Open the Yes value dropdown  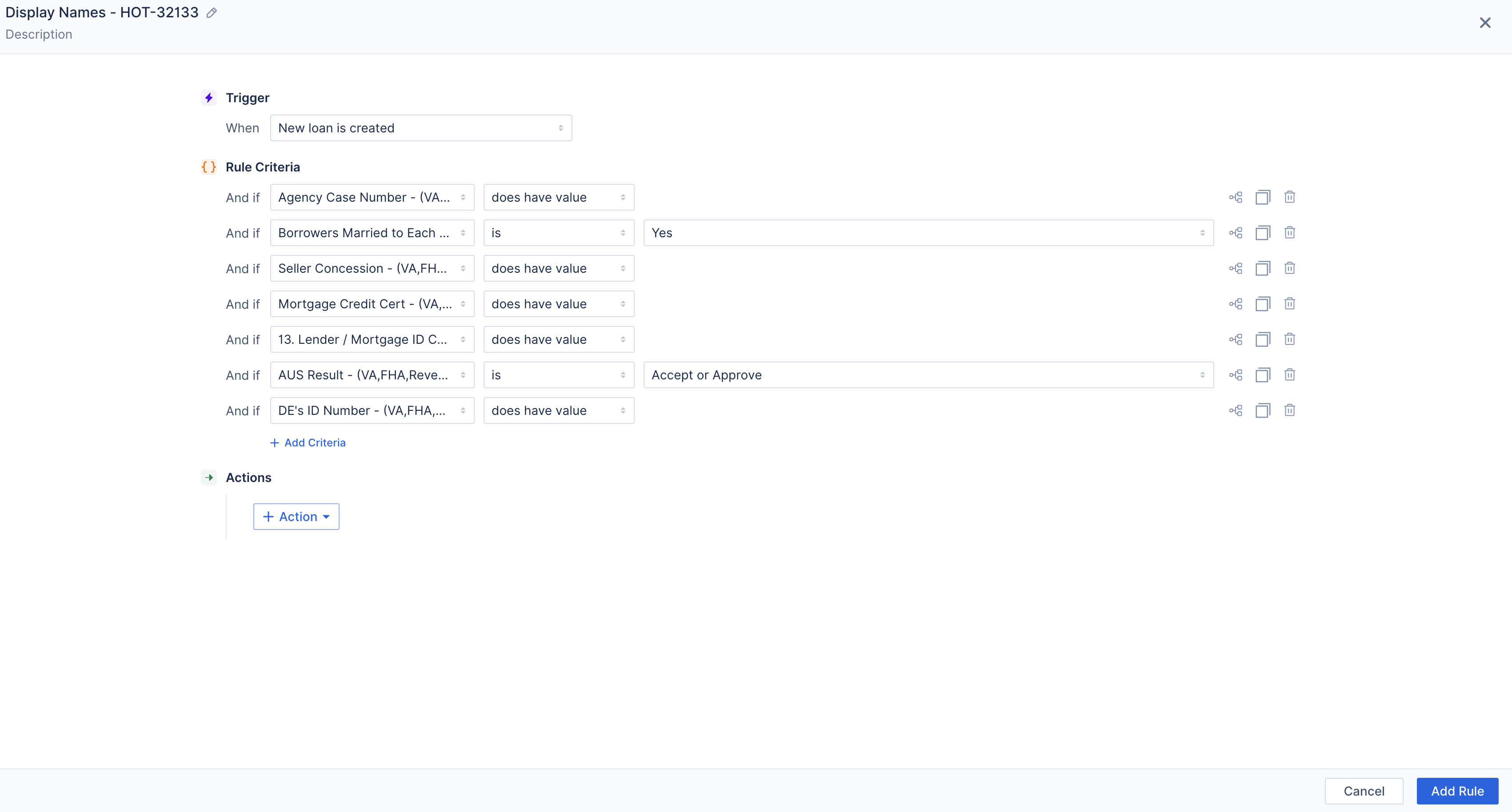(928, 233)
